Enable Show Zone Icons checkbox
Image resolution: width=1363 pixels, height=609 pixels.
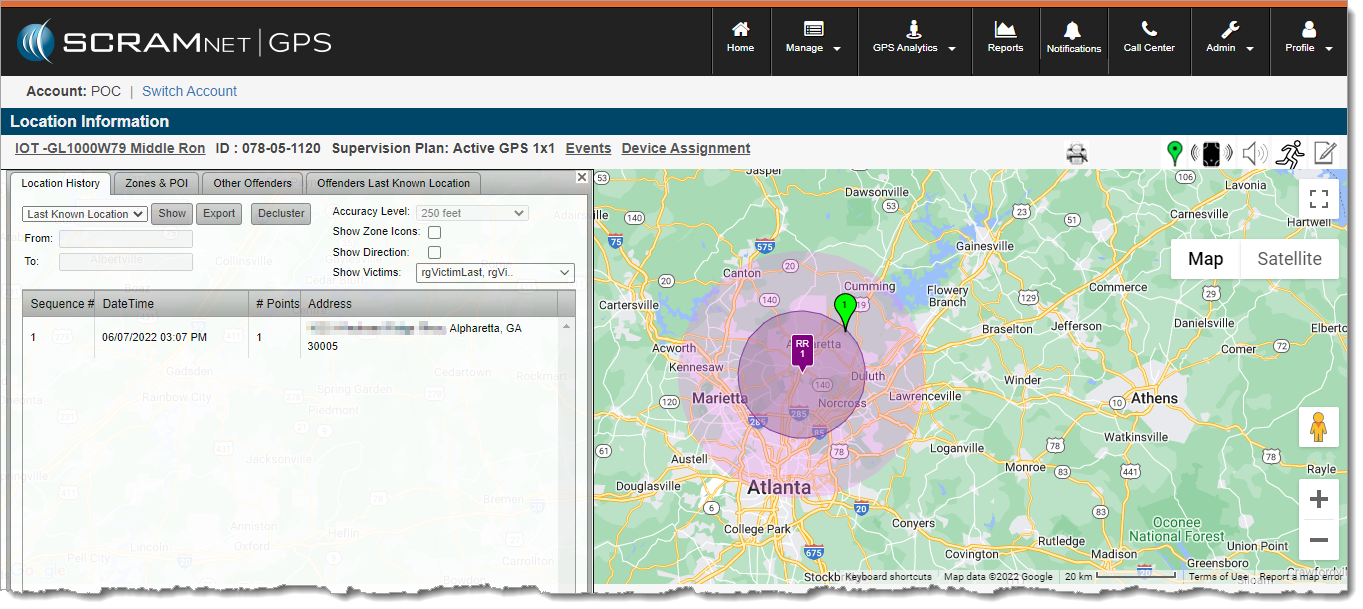tap(434, 232)
